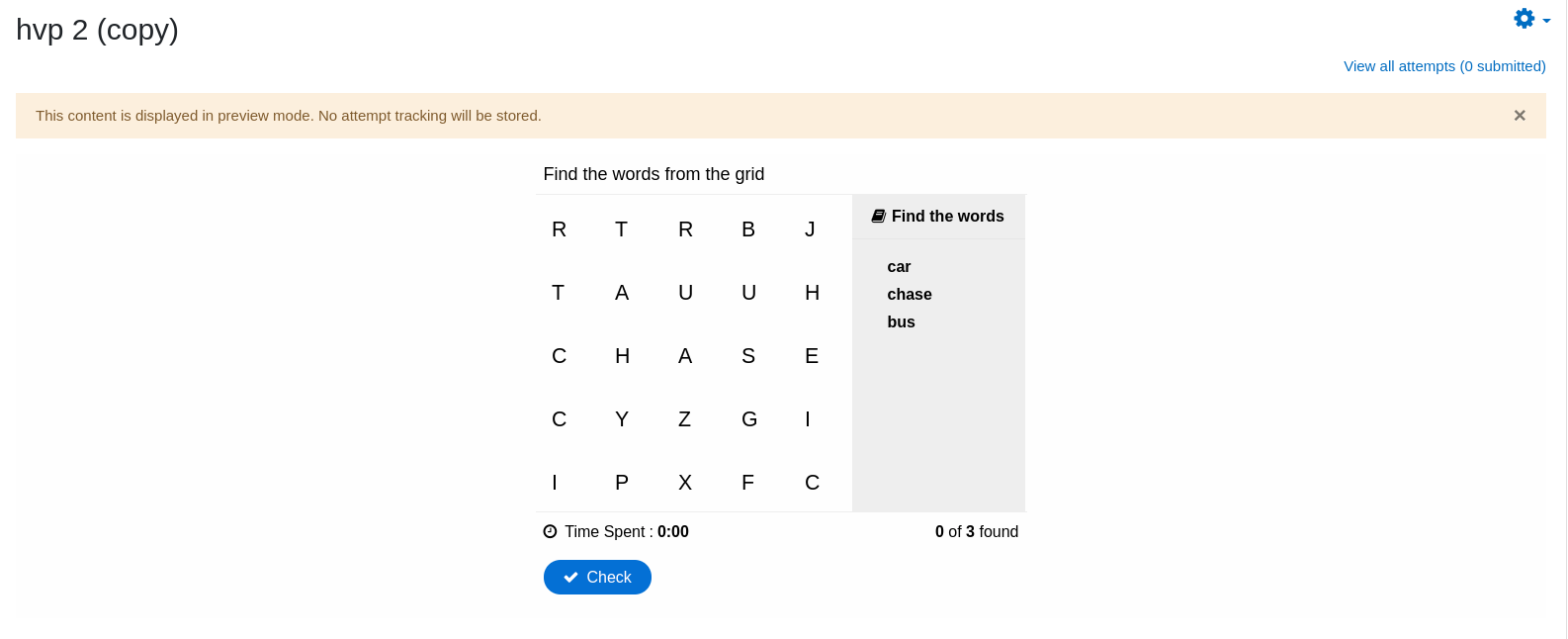Image resolution: width=1568 pixels, height=639 pixels.
Task: Click the Check button
Action: coord(597,578)
